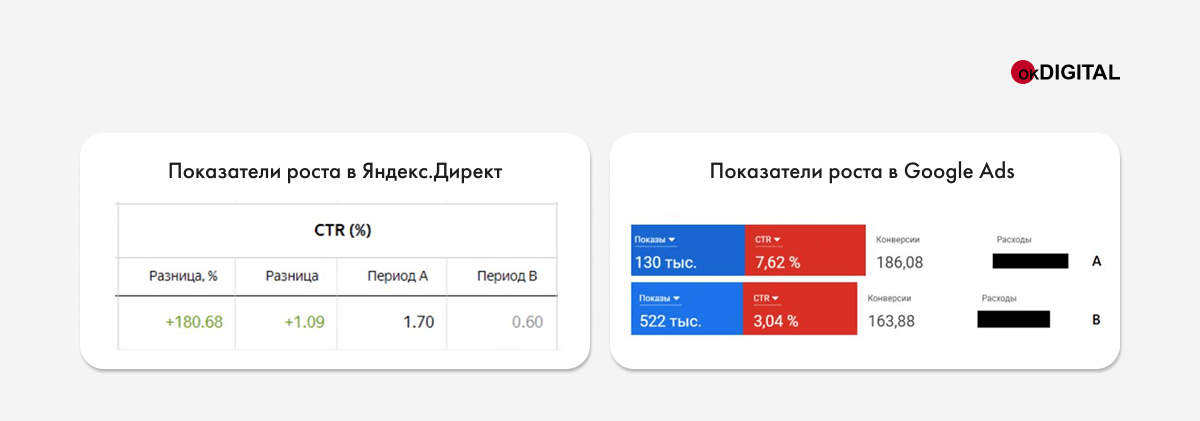The width and height of the screenshot is (1200, 421).
Task: Click the "Разница, %" column header
Action: [183, 276]
